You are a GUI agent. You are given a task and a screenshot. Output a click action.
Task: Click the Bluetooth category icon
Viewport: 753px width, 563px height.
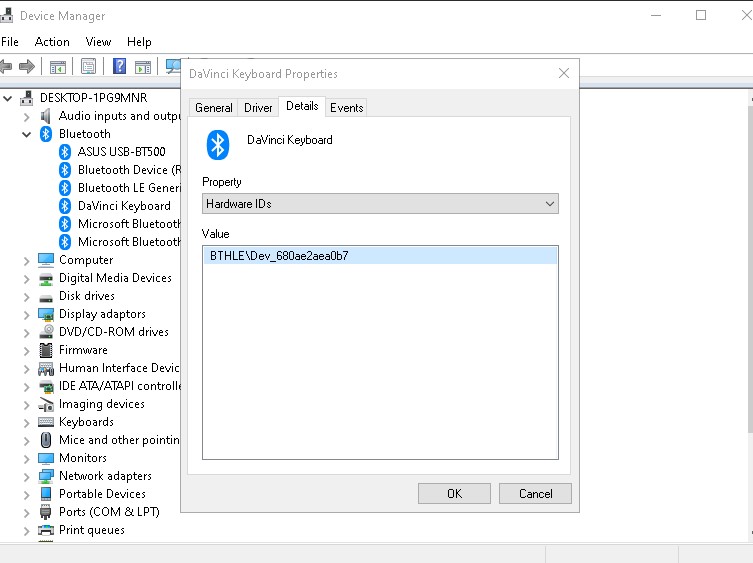click(46, 134)
